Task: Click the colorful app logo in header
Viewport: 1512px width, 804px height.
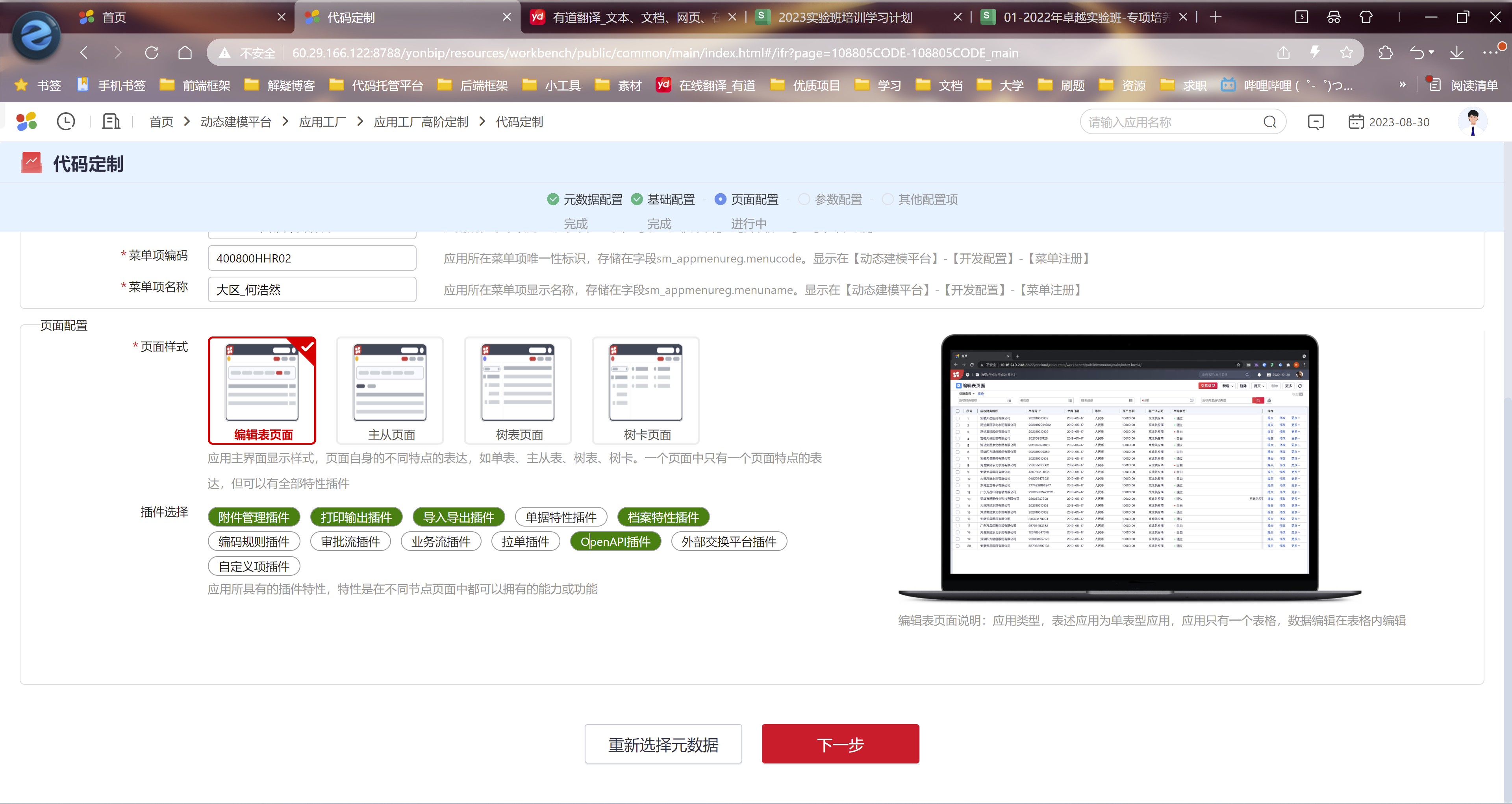Action: tap(26, 121)
